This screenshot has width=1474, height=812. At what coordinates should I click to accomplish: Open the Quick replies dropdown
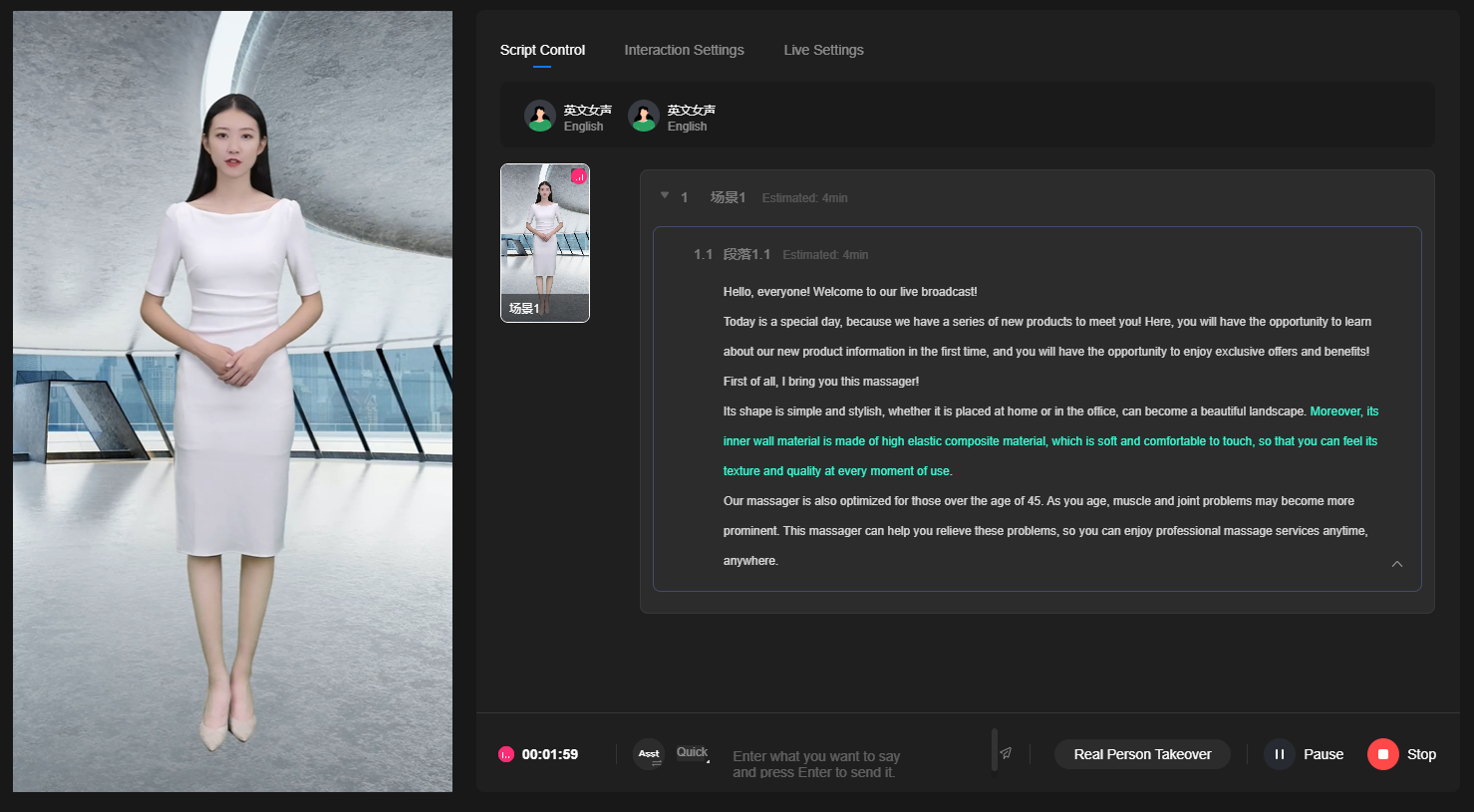(x=693, y=753)
